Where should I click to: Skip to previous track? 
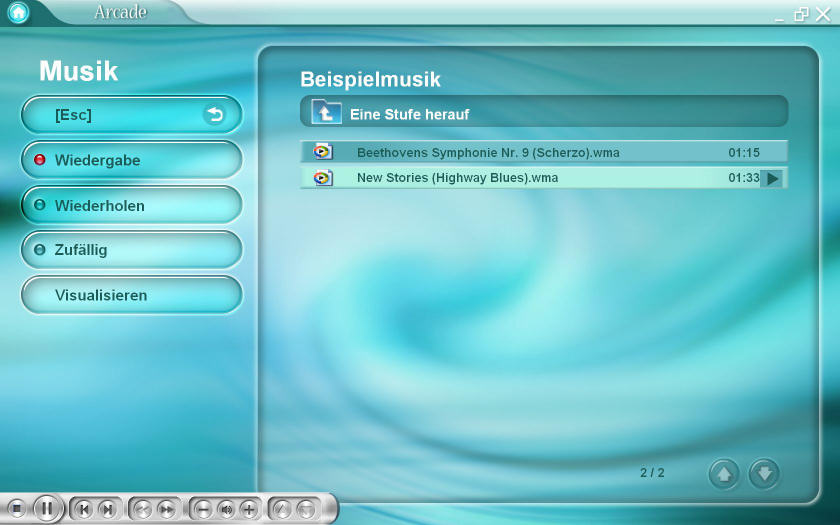click(x=84, y=508)
